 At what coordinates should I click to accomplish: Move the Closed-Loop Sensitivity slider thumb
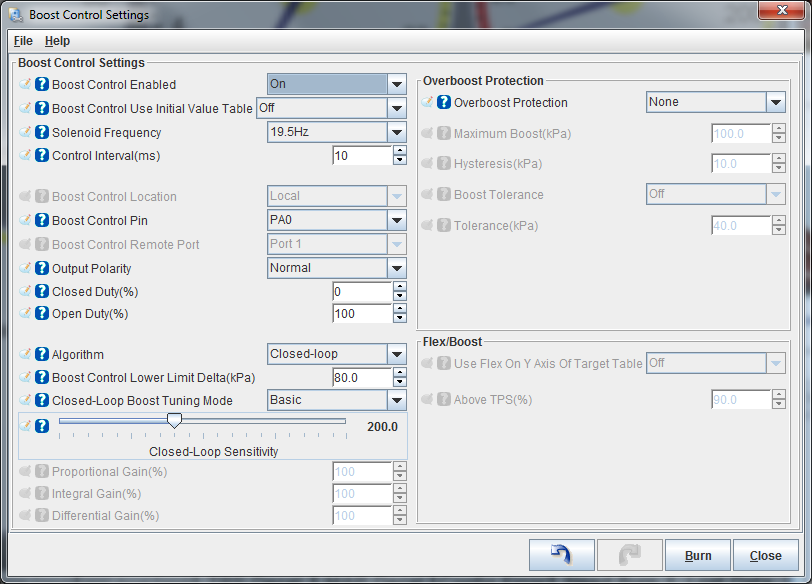click(x=175, y=420)
